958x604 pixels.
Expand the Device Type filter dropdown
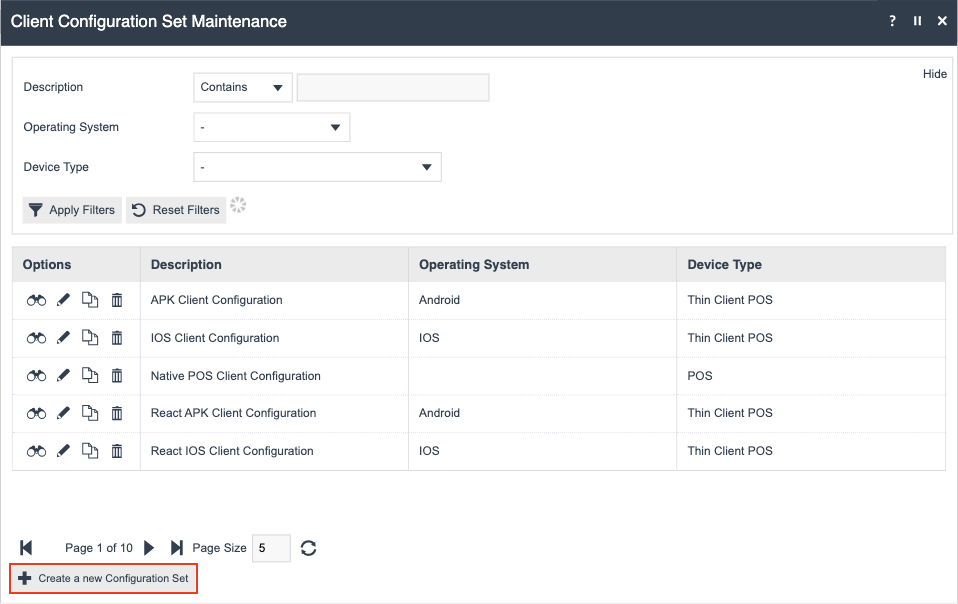click(316, 168)
